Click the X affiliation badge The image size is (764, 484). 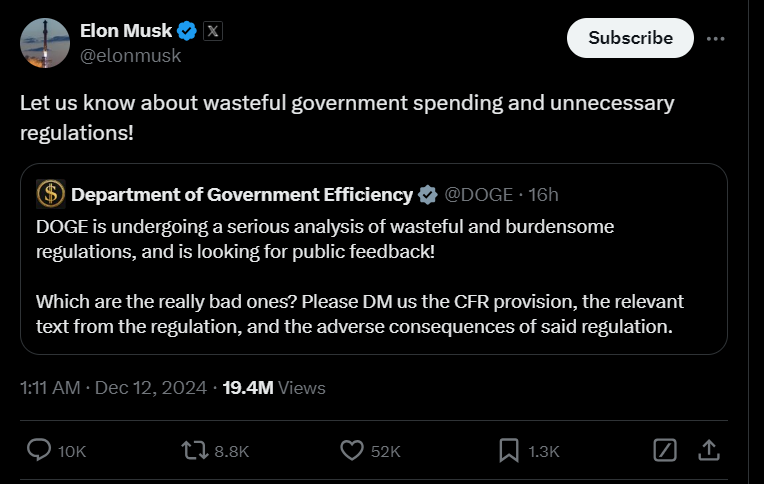(213, 31)
